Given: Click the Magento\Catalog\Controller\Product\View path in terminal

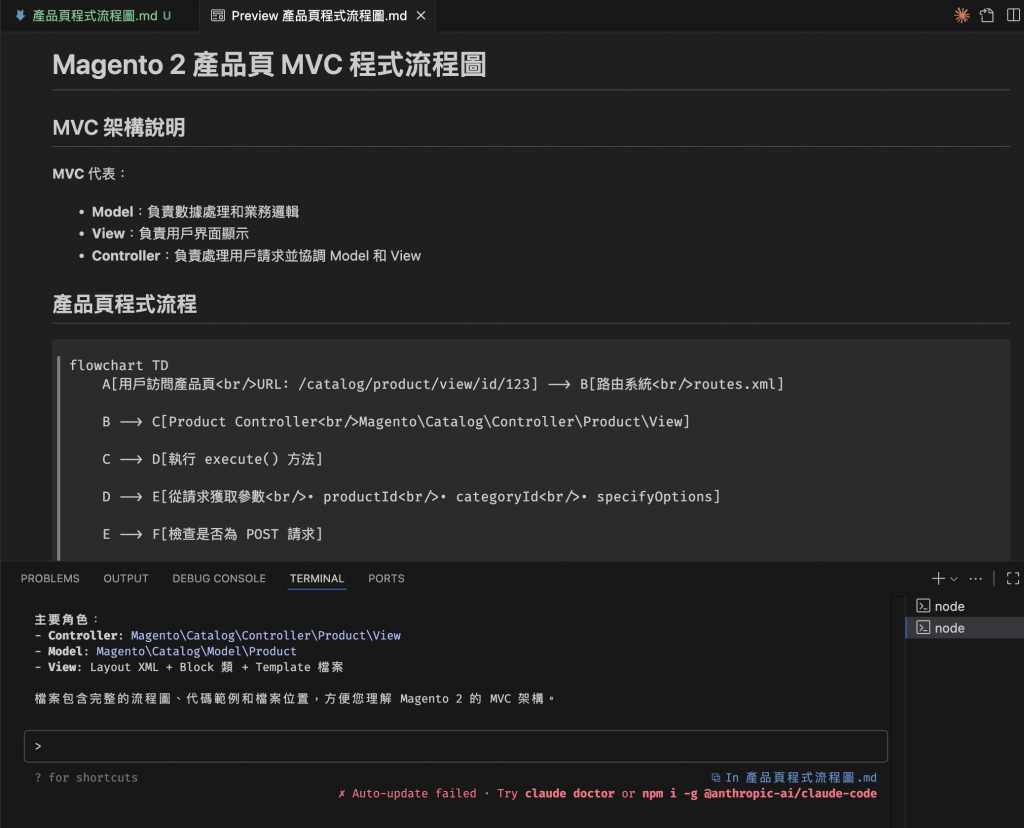Looking at the screenshot, I should 266,635.
